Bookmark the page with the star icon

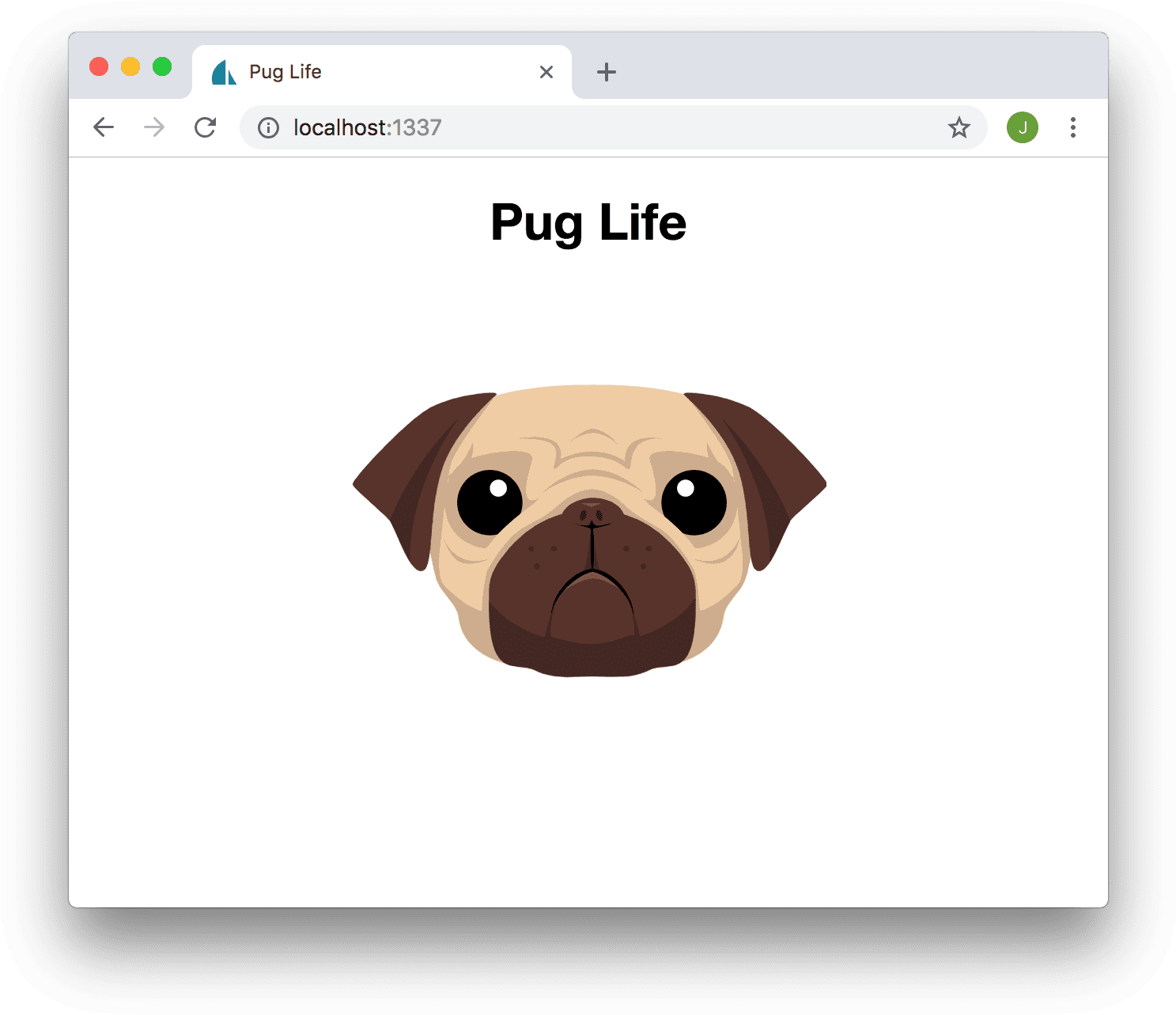click(x=959, y=127)
